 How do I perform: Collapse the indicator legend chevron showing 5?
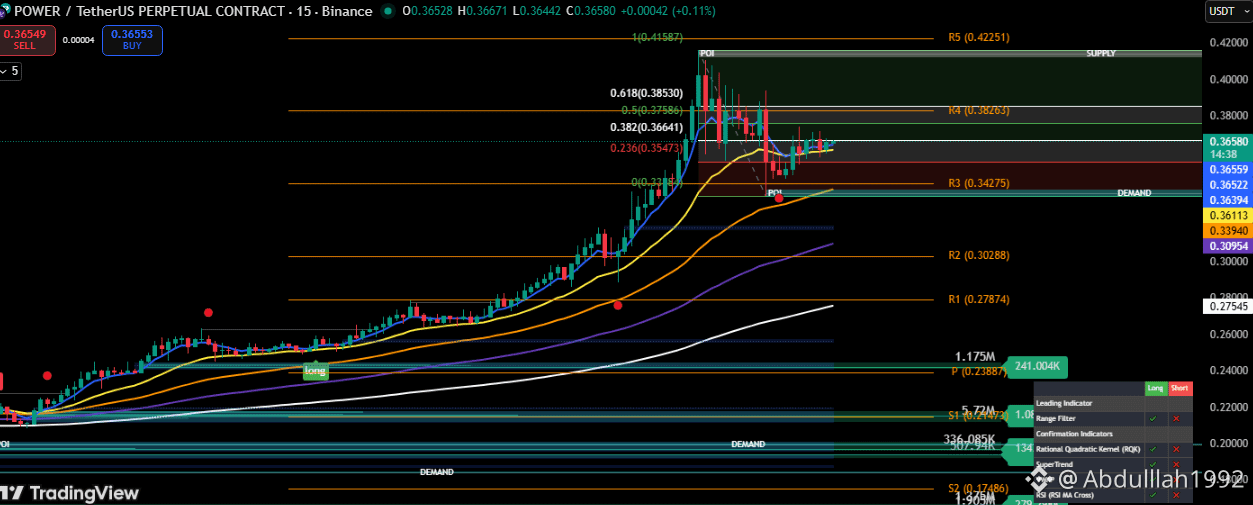pos(10,71)
